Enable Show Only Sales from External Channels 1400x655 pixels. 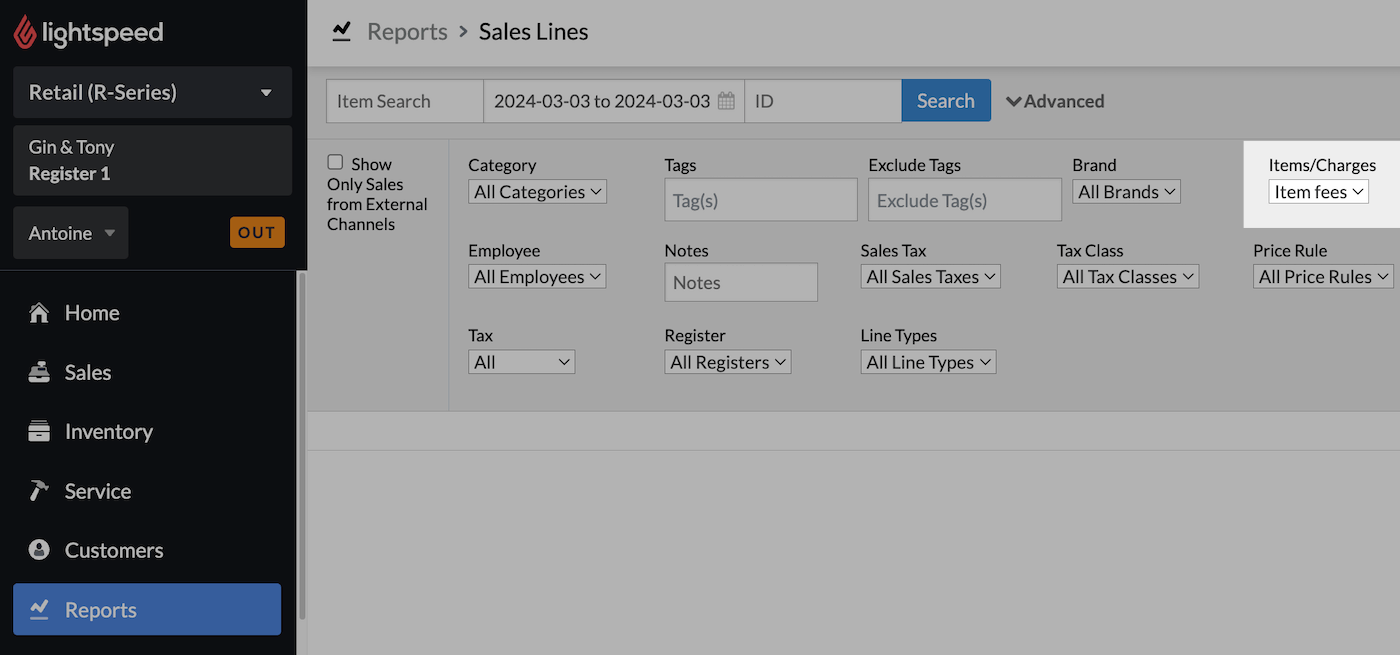coord(336,163)
